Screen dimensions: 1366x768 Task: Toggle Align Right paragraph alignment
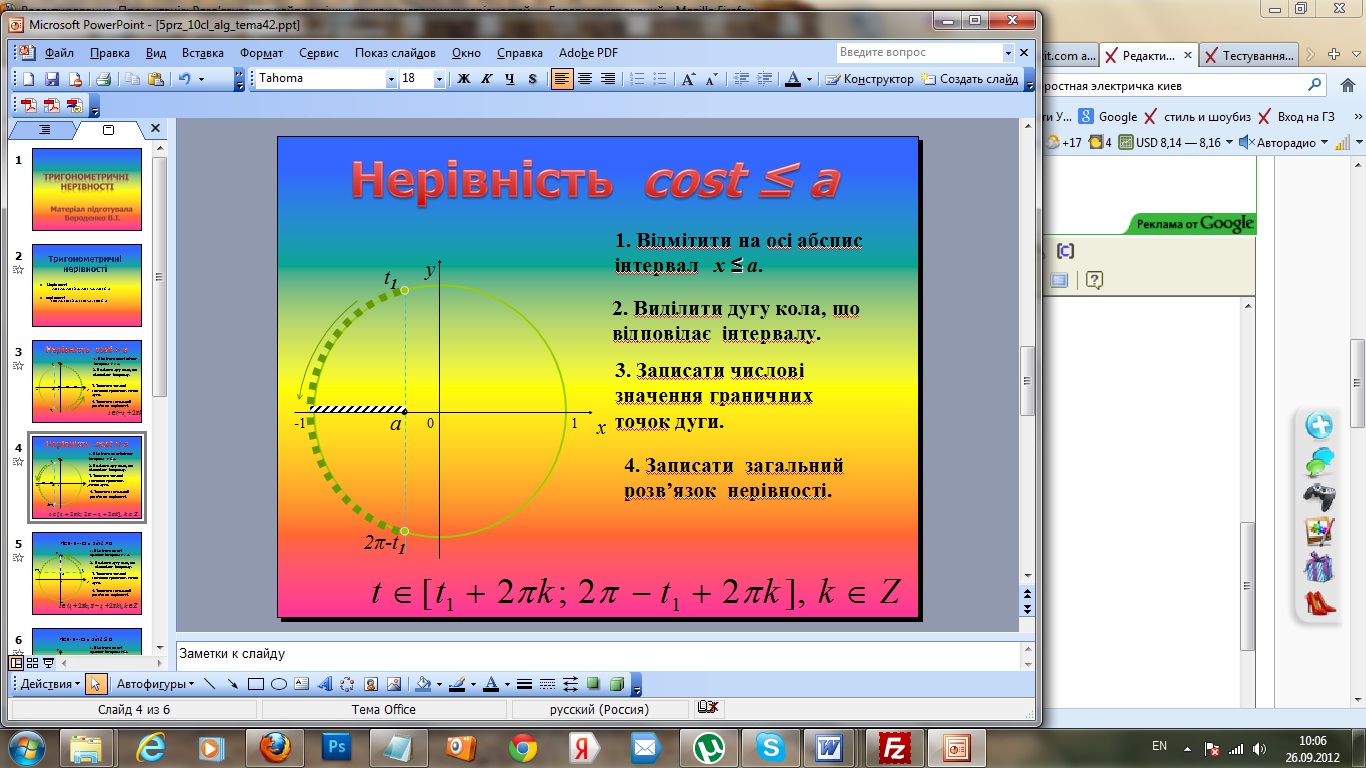pyautogui.click(x=608, y=79)
